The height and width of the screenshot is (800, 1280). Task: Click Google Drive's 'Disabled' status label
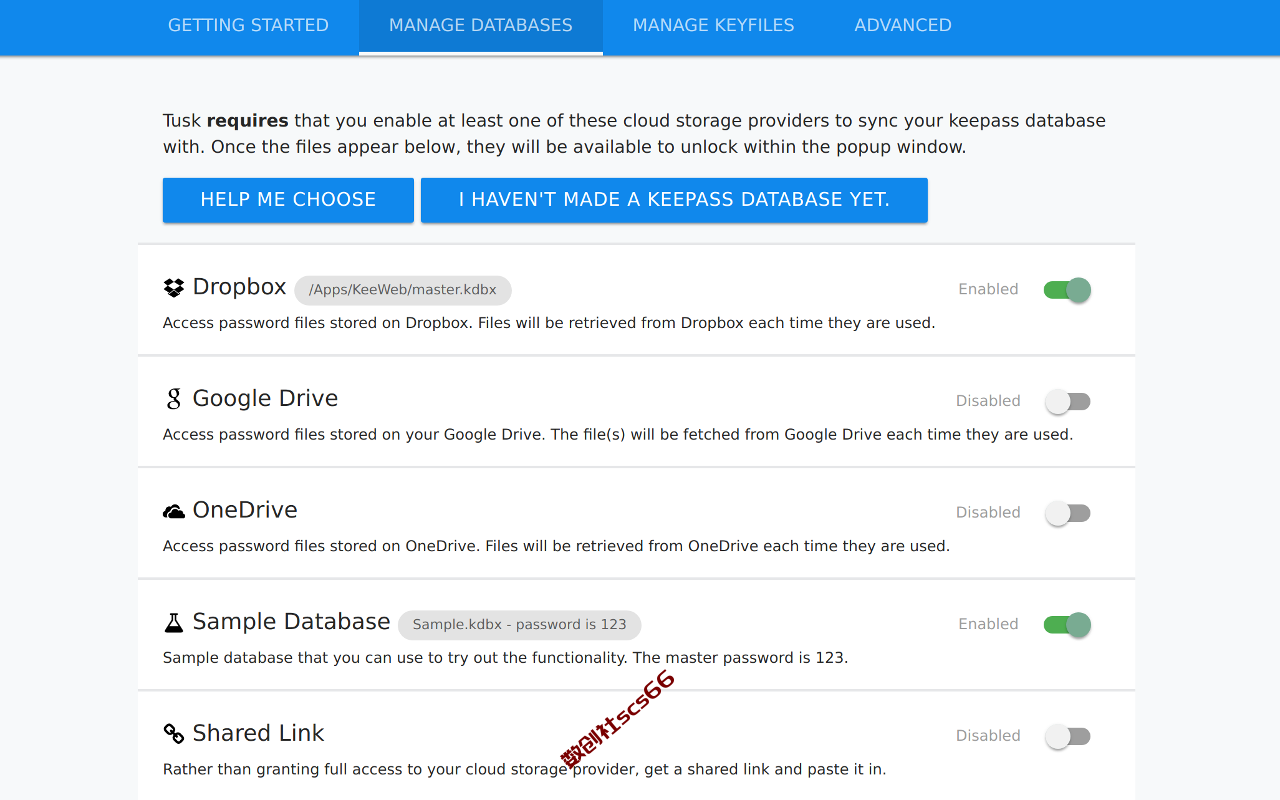click(x=988, y=401)
